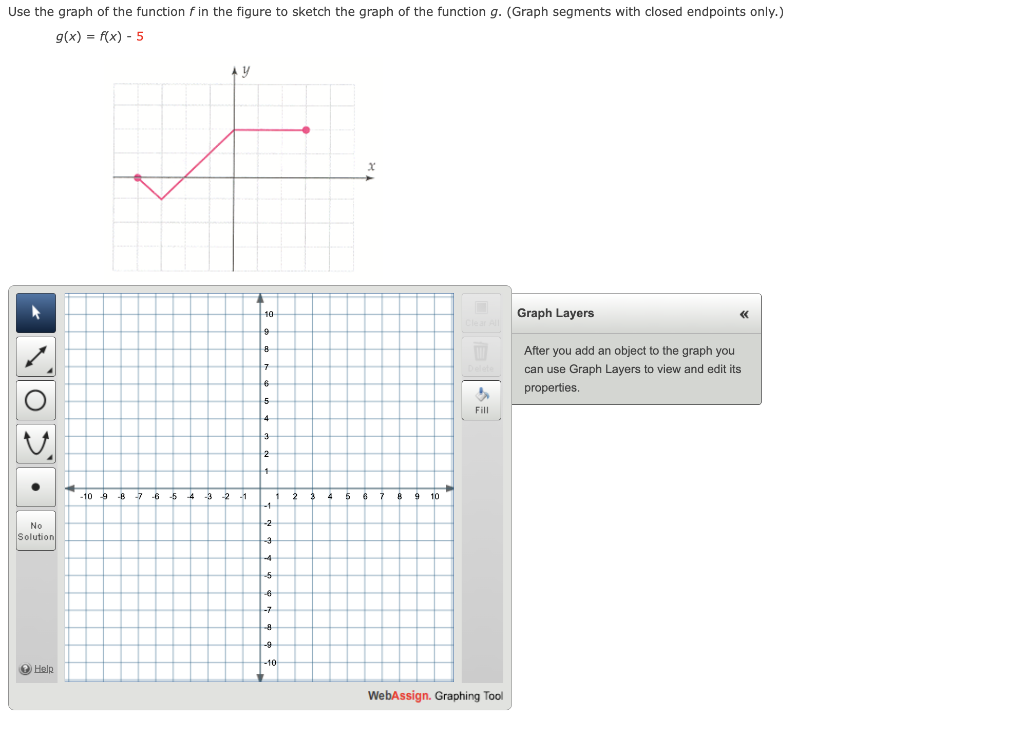
Task: Click the WebAssign Graphing Tool label
Action: pos(435,696)
